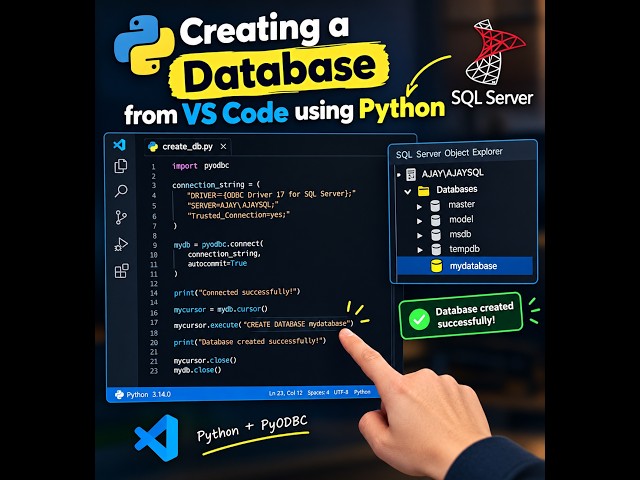Click Ln 23, Col 12 in status bar

point(285,393)
